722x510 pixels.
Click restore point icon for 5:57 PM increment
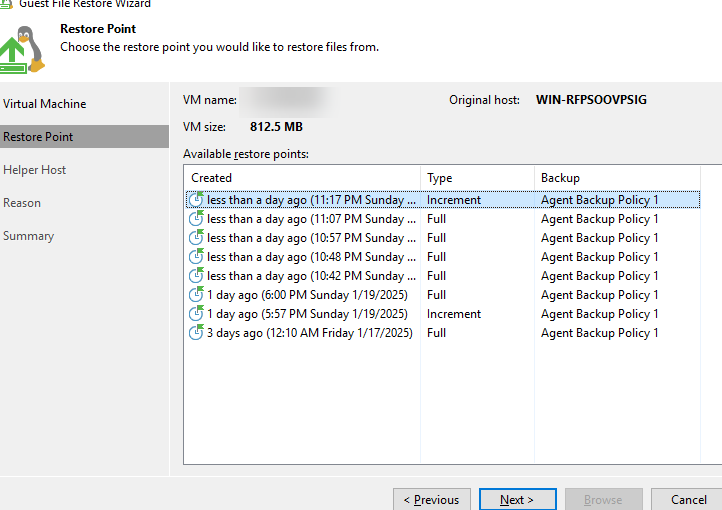click(x=196, y=314)
